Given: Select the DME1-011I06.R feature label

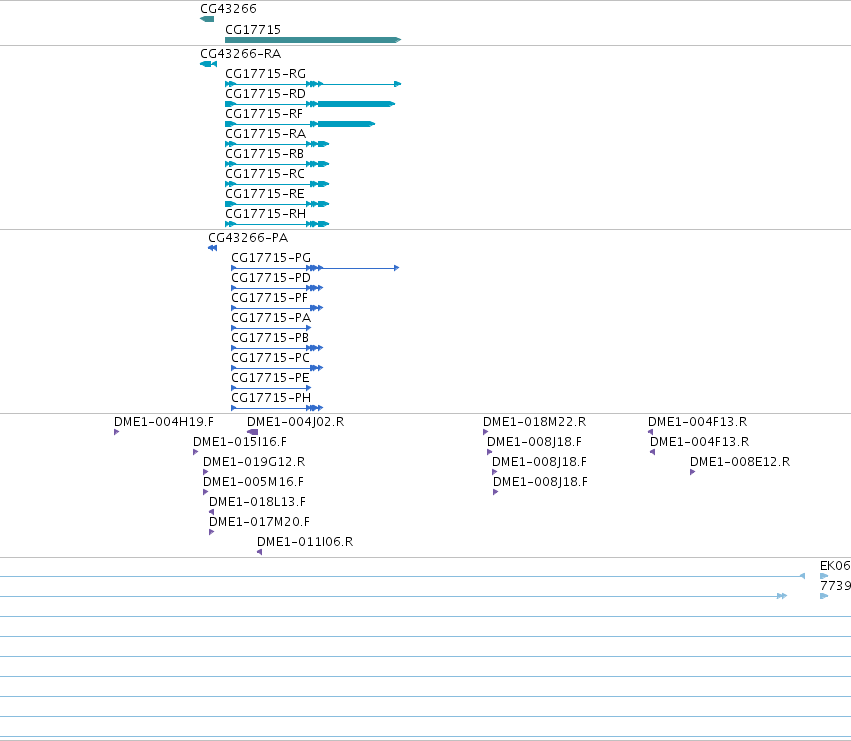Looking at the screenshot, I should click(305, 542).
